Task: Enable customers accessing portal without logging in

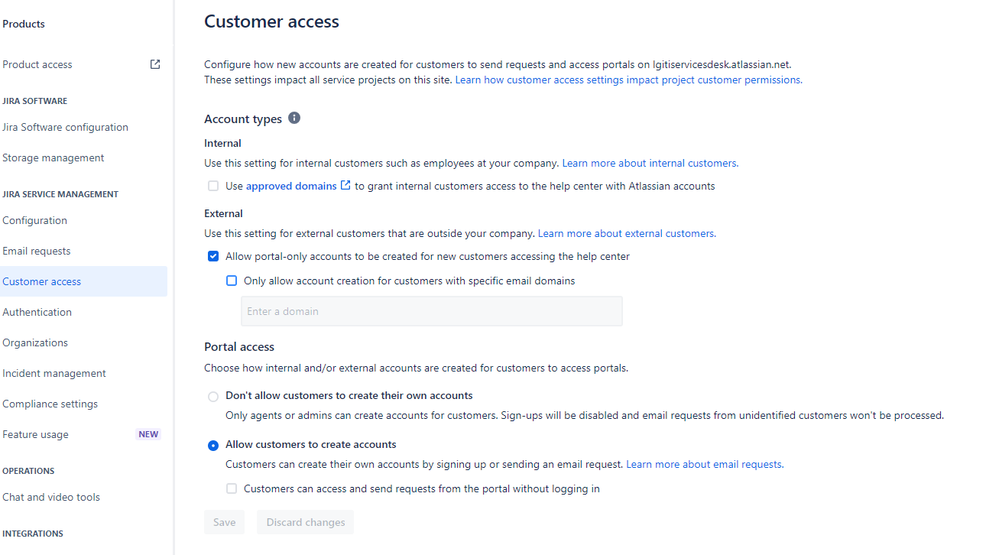Action: point(231,489)
